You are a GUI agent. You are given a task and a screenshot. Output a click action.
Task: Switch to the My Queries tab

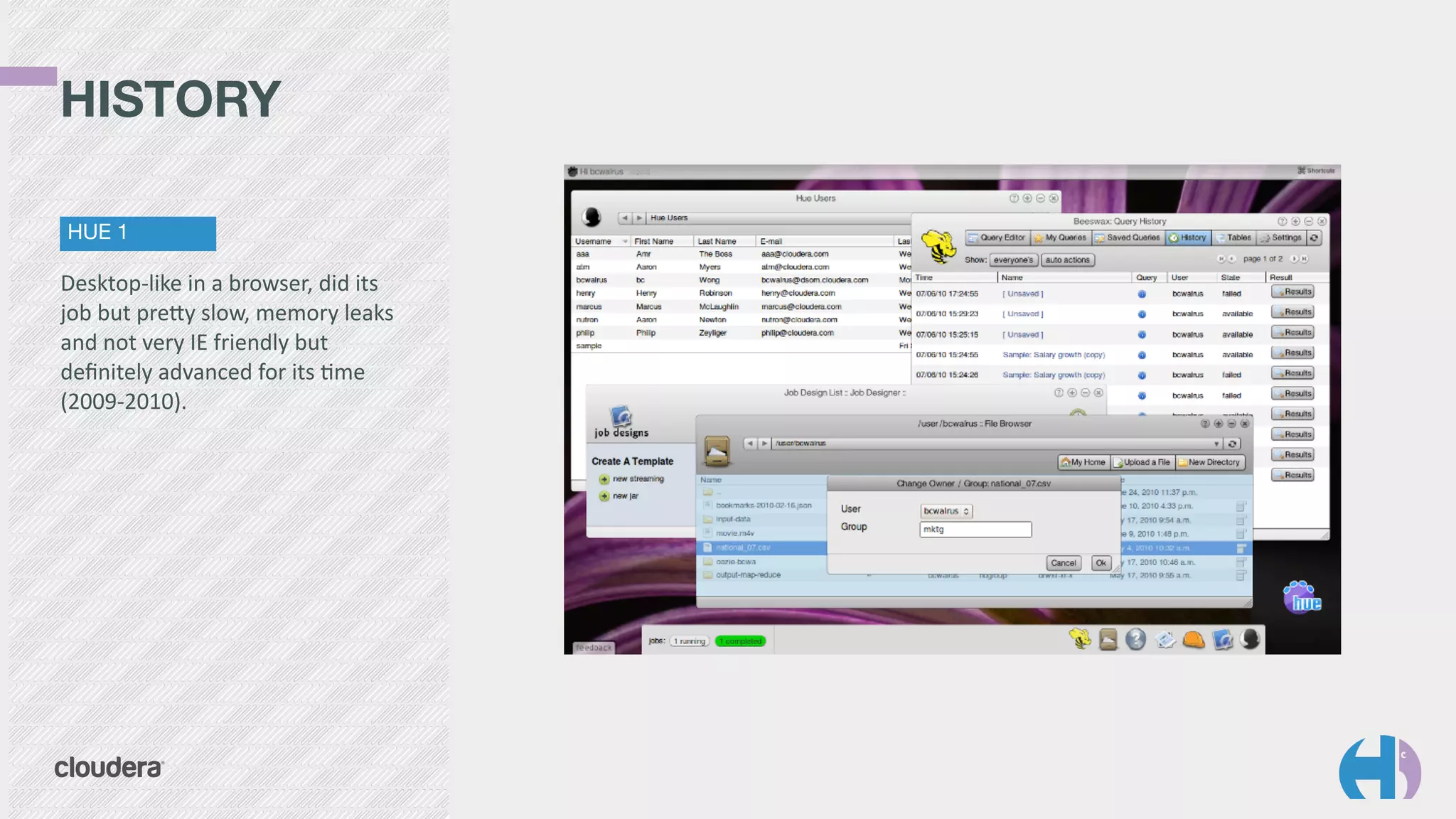[1060, 238]
